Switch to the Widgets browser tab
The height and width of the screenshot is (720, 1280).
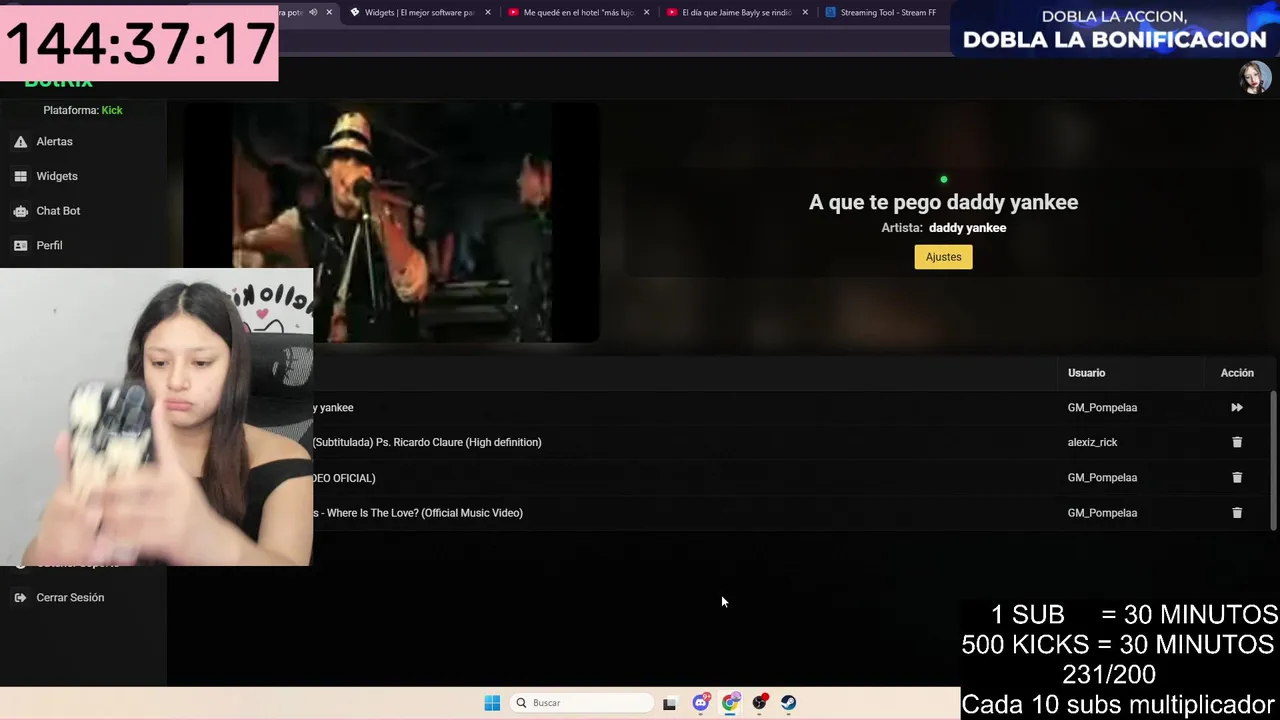pos(418,13)
